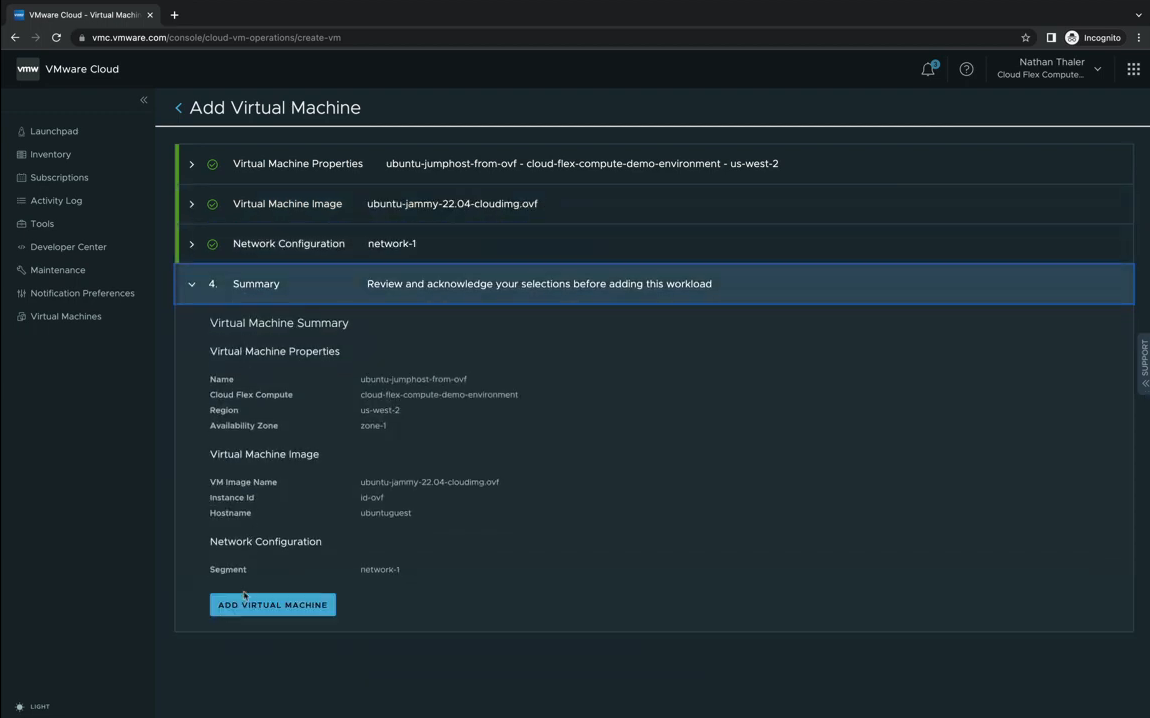The width and height of the screenshot is (1150, 718).
Task: Click the ubuntu-jammy-22.04-cloudimg.ovf summary value
Action: tap(430, 483)
